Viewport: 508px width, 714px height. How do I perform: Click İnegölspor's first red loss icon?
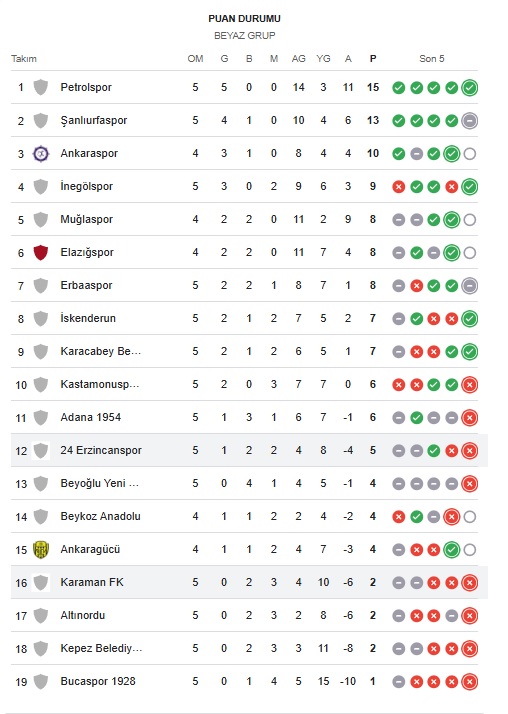coord(398,187)
